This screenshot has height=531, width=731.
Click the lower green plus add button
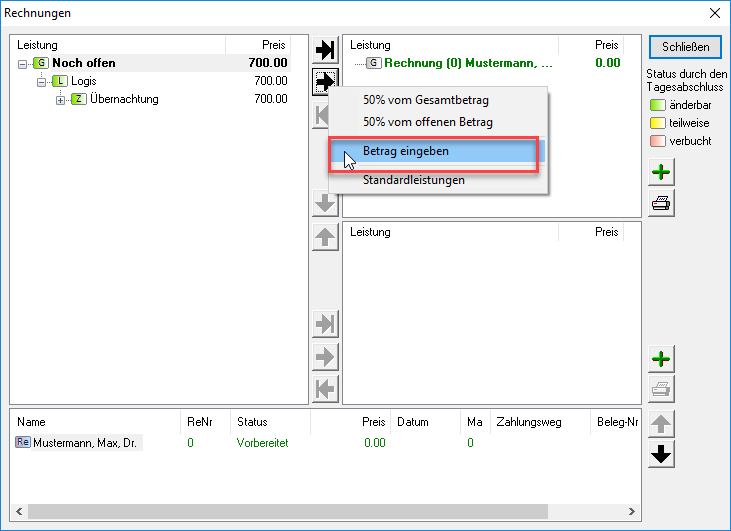(661, 359)
